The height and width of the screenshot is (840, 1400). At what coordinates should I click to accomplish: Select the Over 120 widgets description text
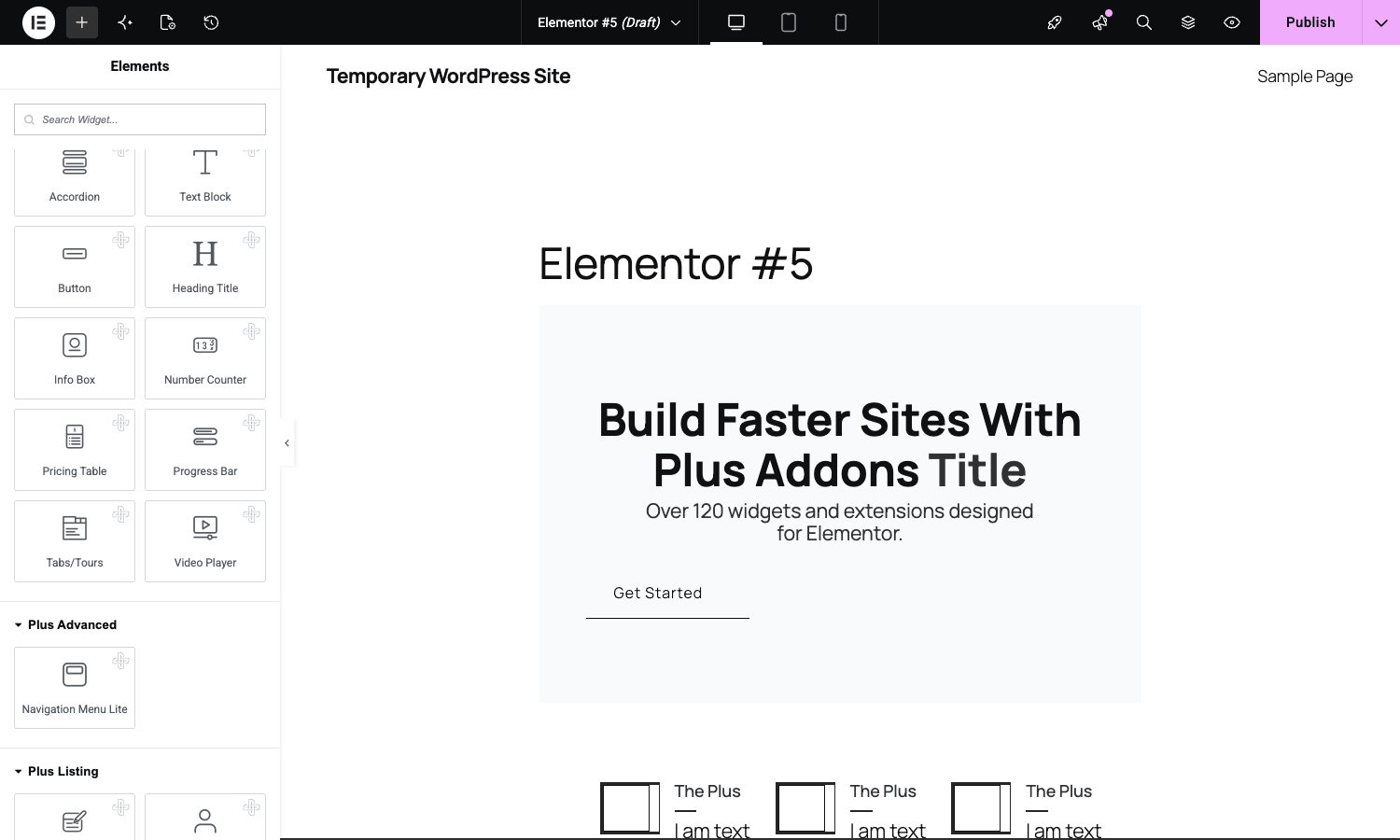click(840, 523)
